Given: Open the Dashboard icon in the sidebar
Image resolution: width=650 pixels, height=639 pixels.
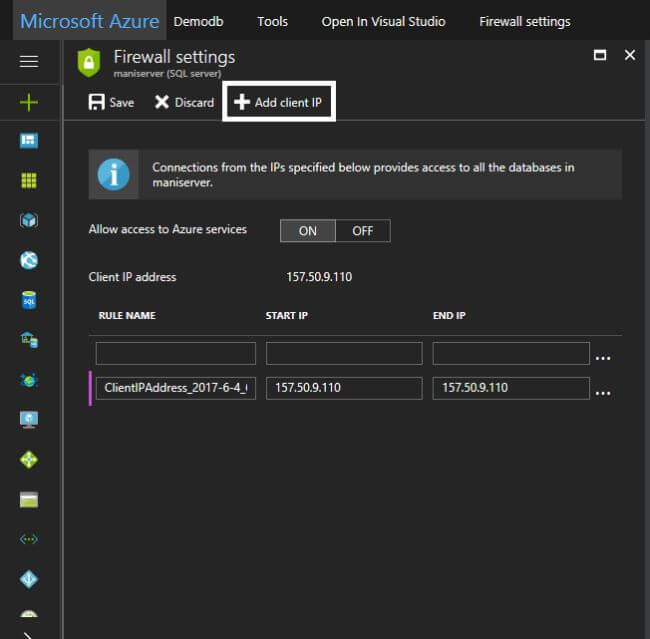Looking at the screenshot, I should [29, 140].
